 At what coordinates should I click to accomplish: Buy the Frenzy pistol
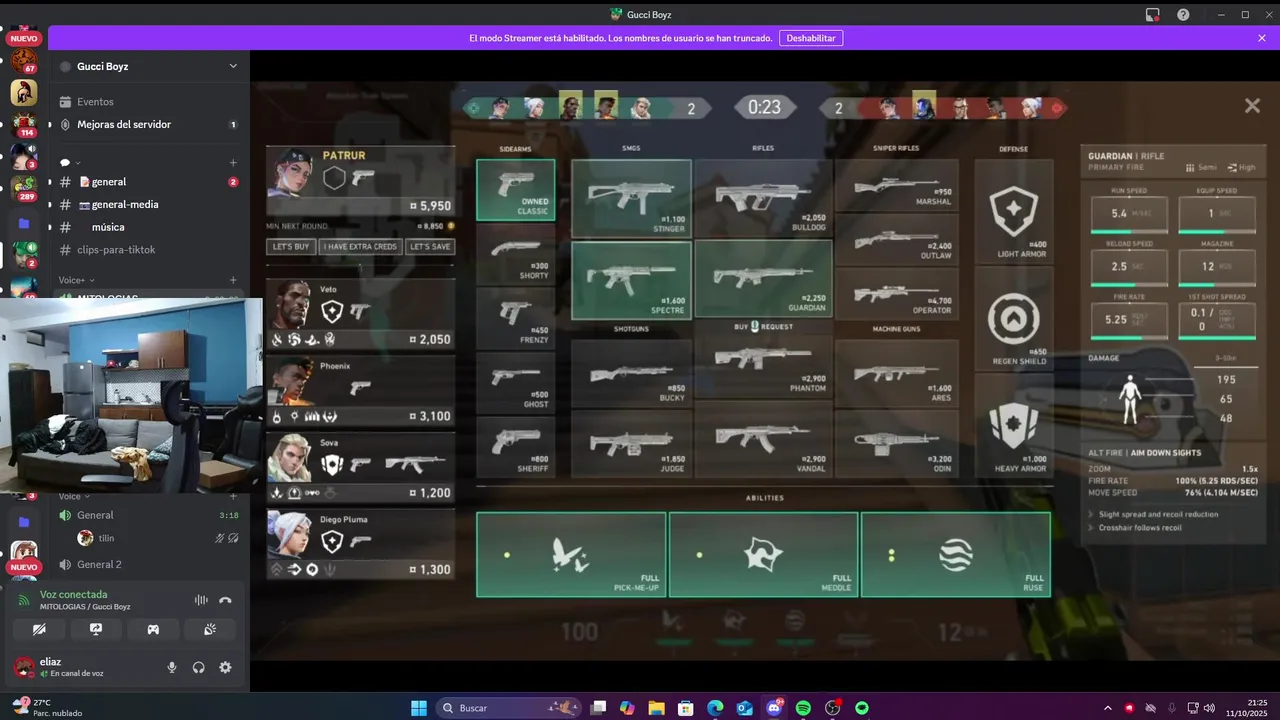(x=516, y=319)
